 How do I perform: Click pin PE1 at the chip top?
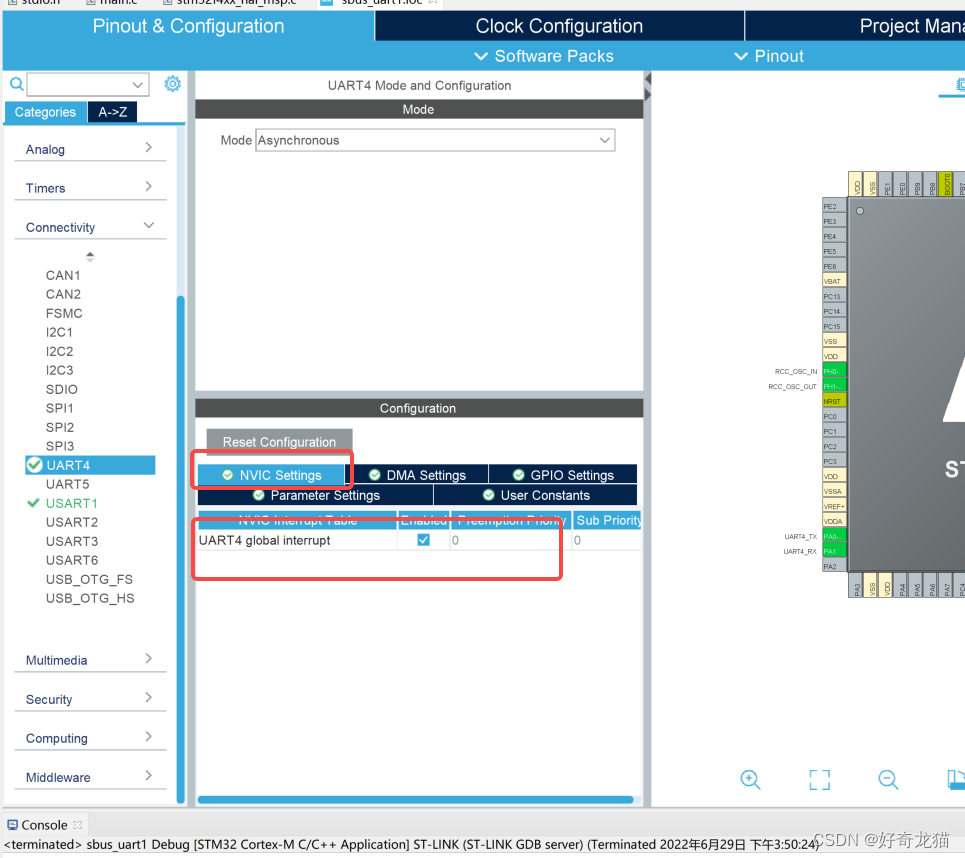tap(887, 184)
